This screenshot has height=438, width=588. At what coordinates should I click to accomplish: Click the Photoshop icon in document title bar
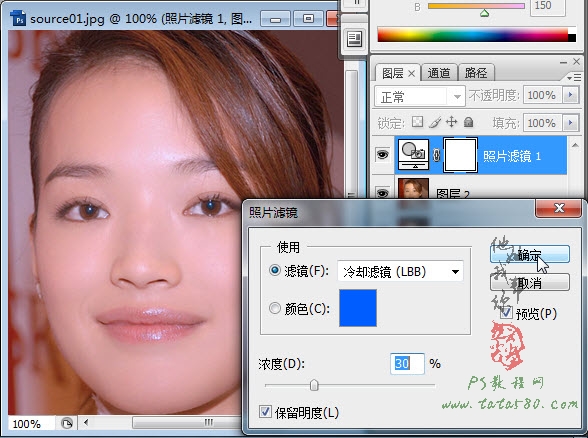pyautogui.click(x=18, y=18)
